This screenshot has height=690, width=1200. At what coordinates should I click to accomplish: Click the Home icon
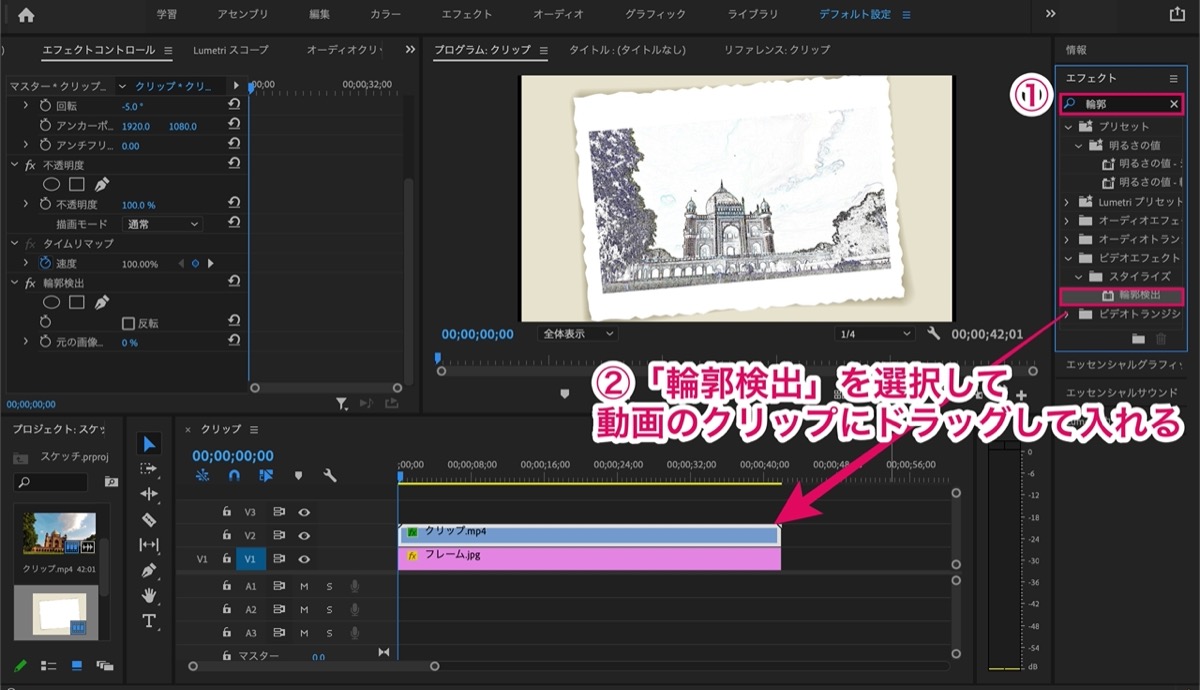coord(25,14)
